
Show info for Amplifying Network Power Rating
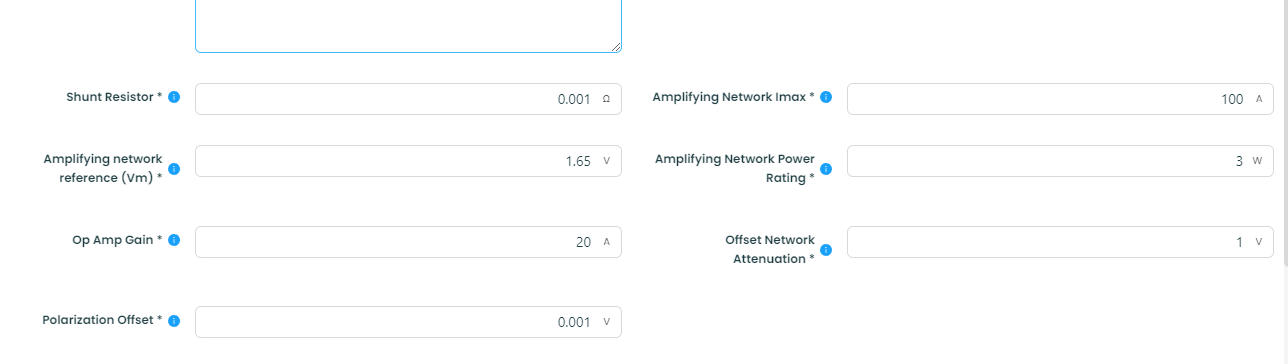click(x=826, y=169)
